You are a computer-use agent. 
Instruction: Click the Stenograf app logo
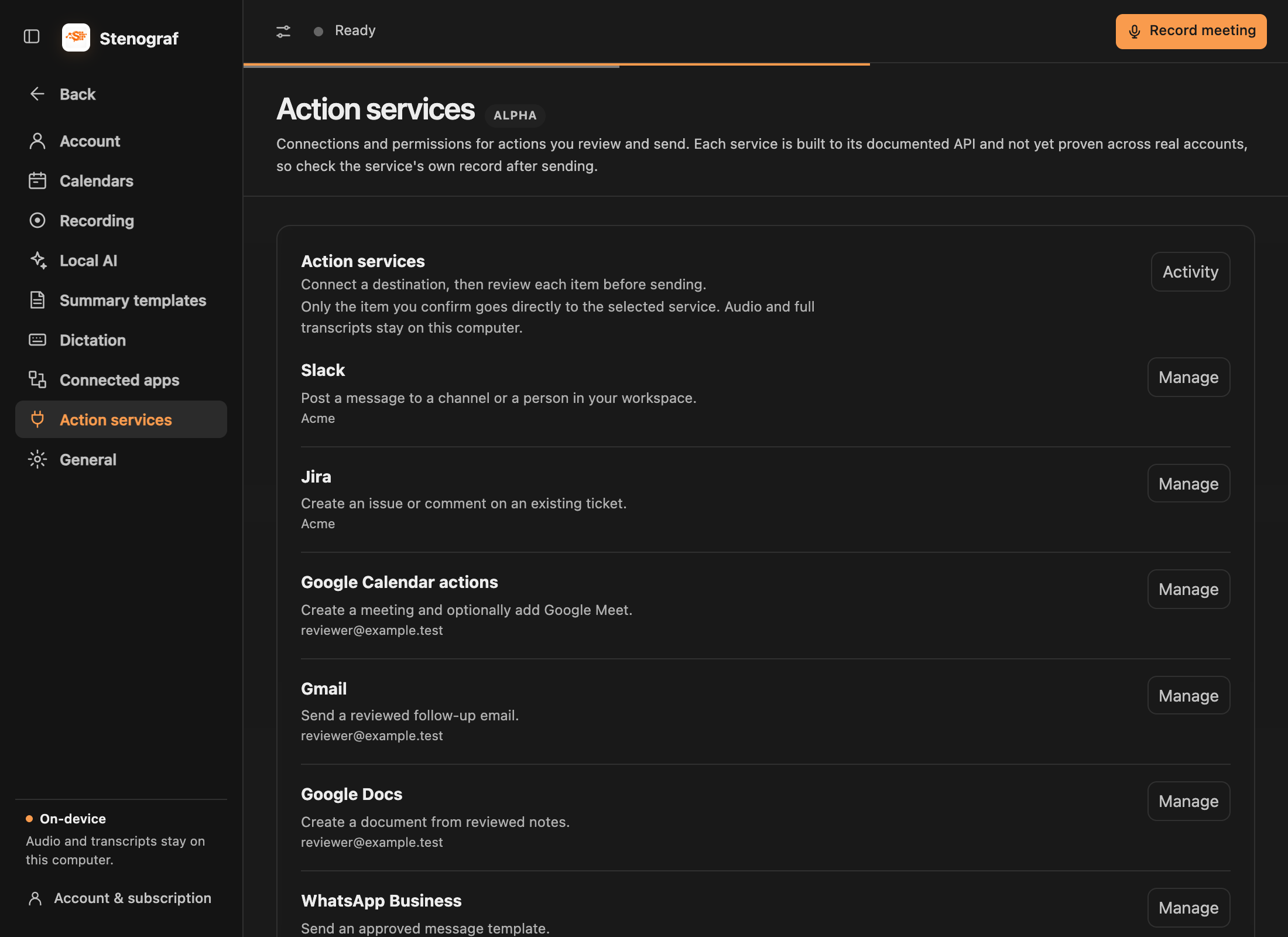[76, 37]
